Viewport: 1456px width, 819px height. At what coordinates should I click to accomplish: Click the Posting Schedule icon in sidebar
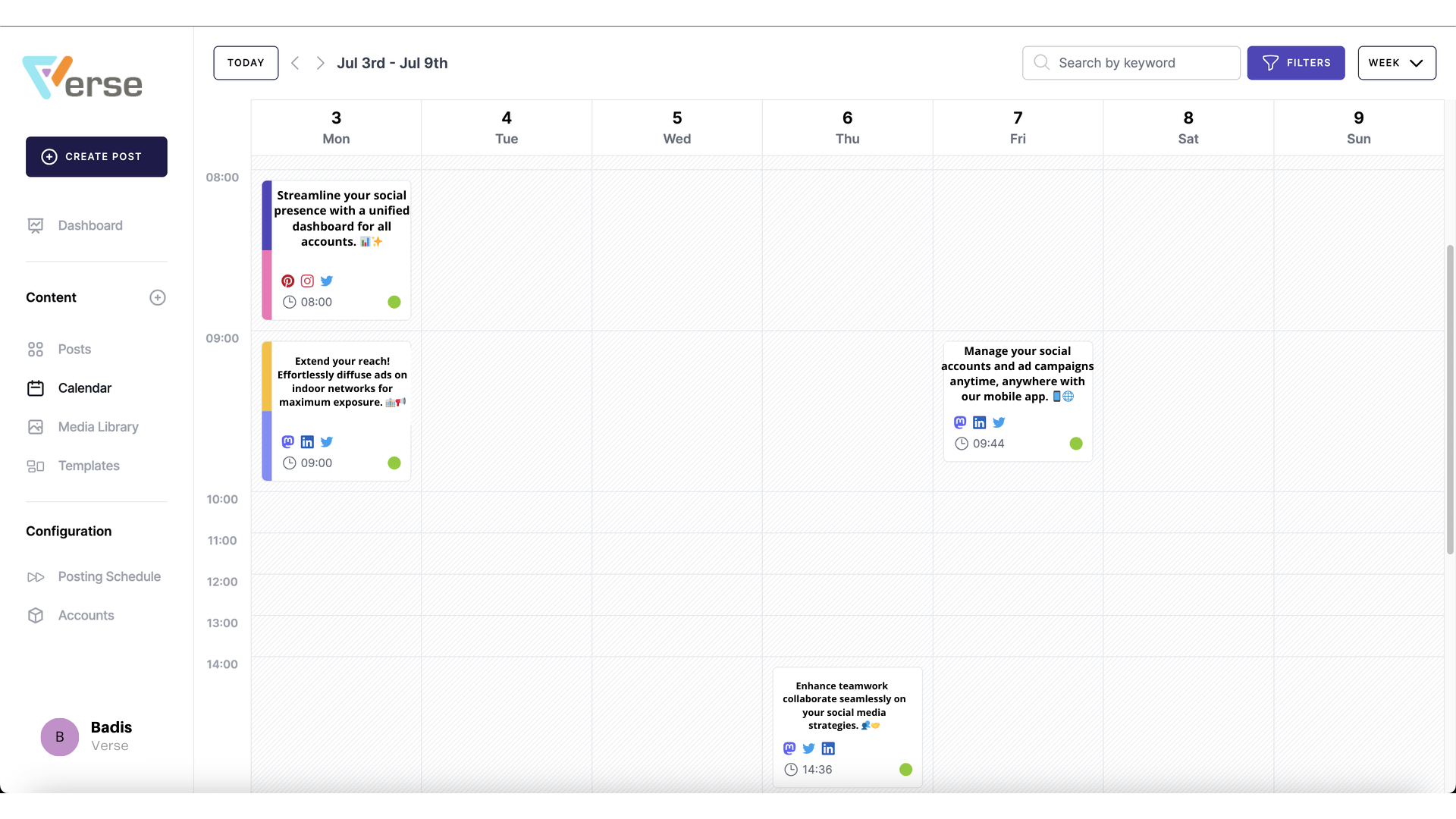point(36,576)
